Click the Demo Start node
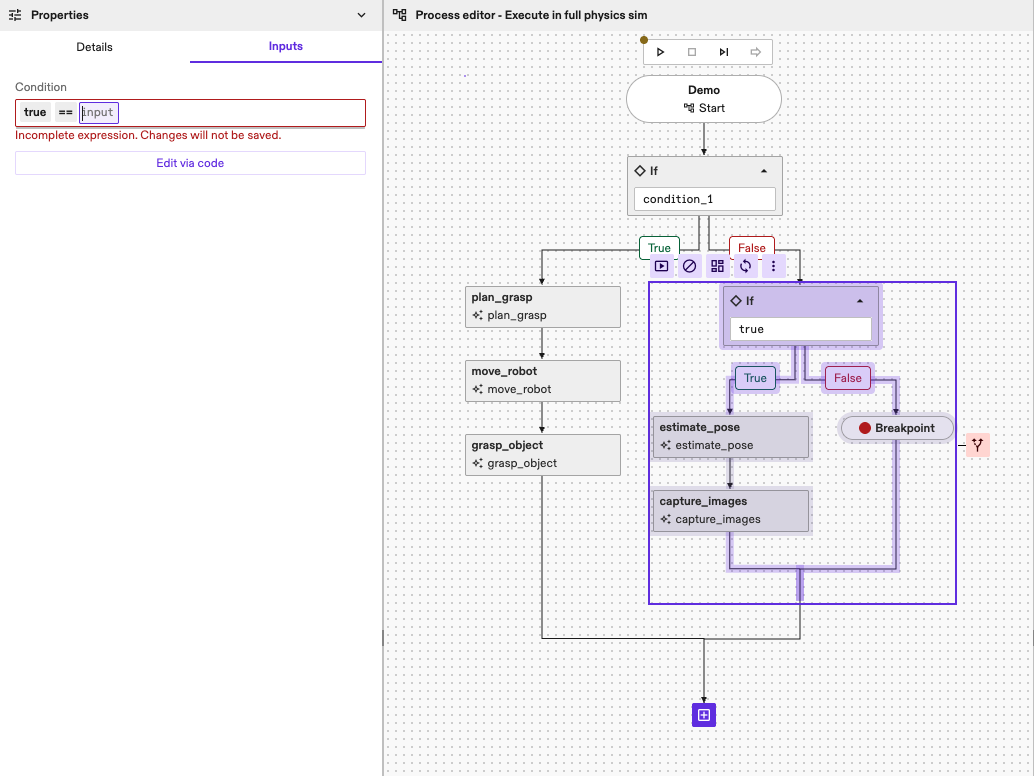Image resolution: width=1034 pixels, height=776 pixels. tap(704, 99)
